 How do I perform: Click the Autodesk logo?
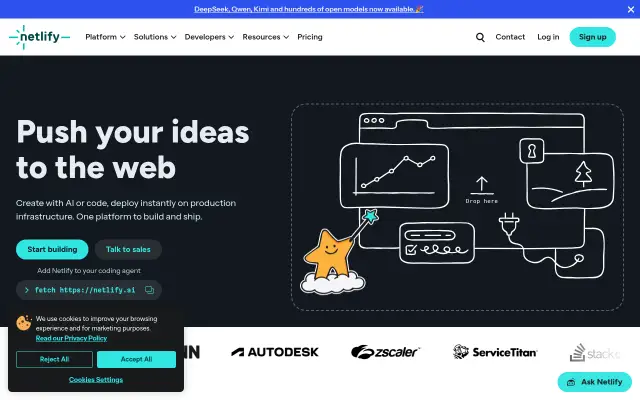coord(275,352)
